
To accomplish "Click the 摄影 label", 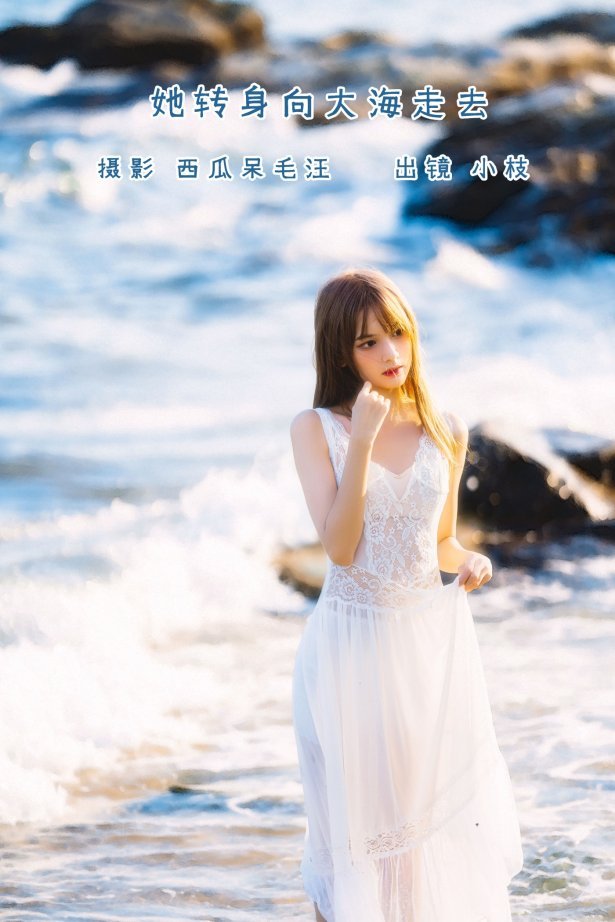I will tap(125, 168).
